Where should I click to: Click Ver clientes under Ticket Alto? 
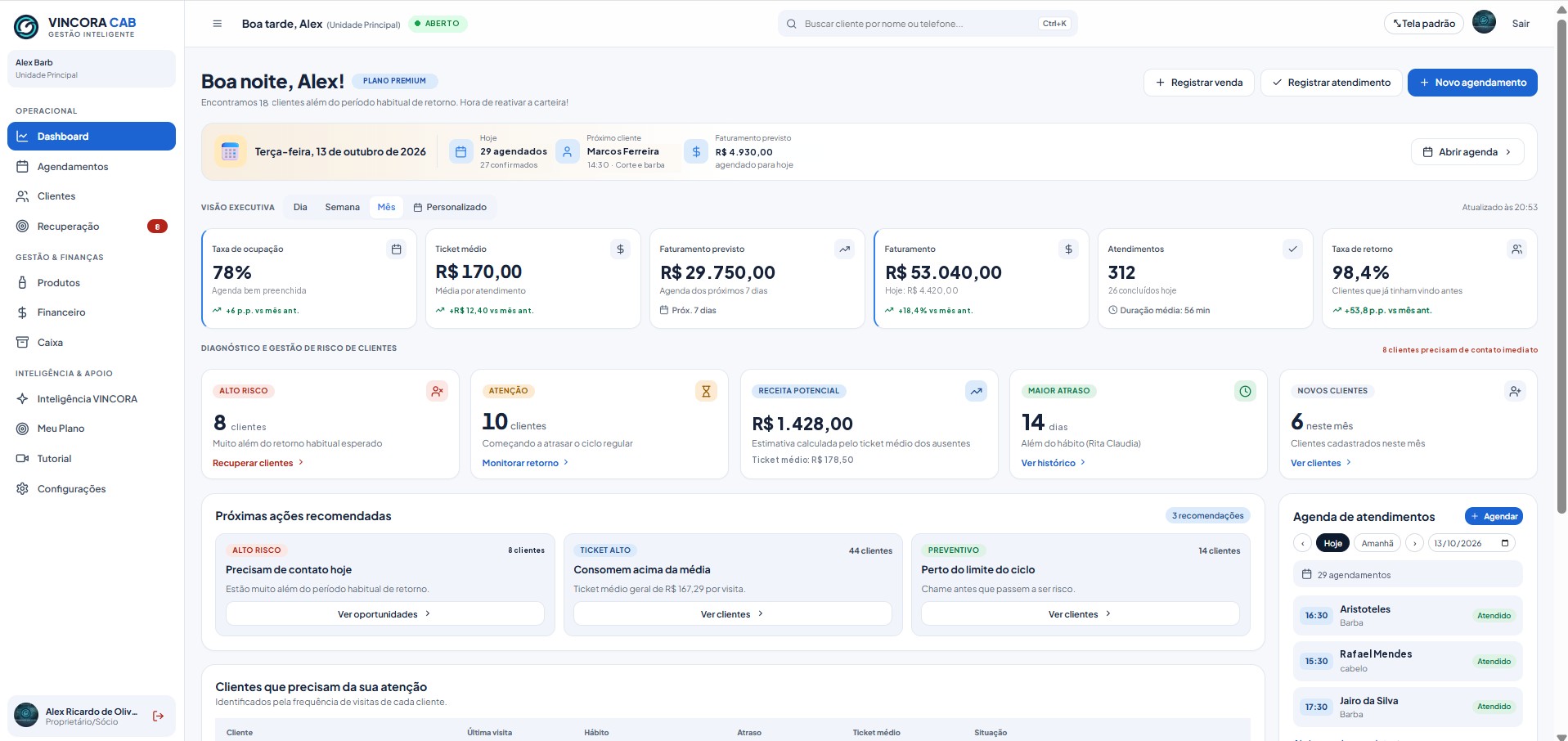tap(732, 614)
